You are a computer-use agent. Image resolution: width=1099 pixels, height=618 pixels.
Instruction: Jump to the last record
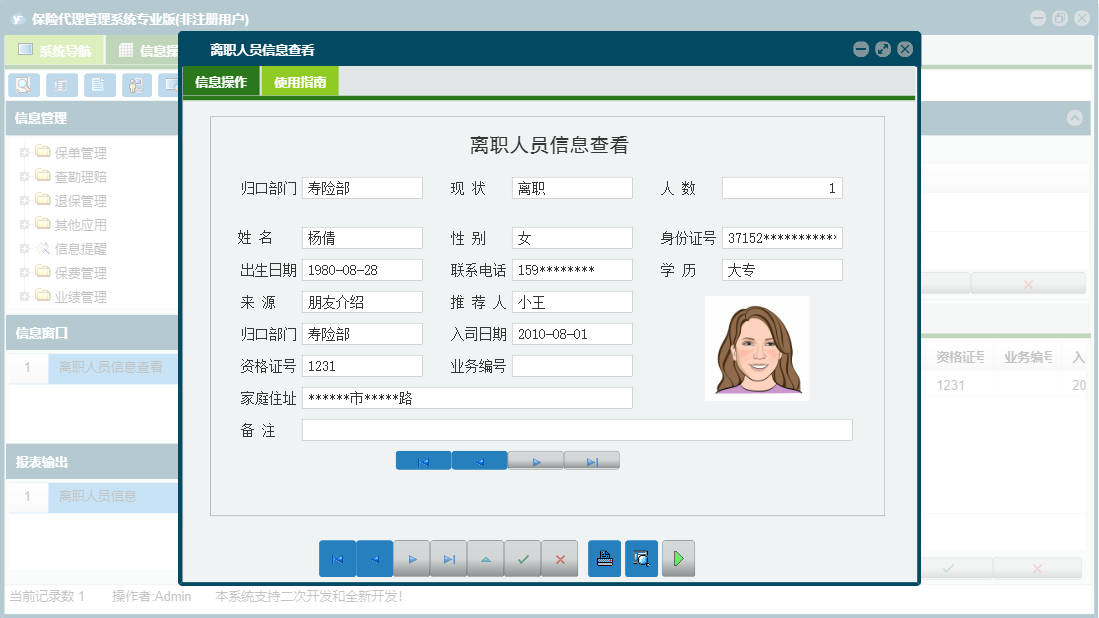pos(448,559)
